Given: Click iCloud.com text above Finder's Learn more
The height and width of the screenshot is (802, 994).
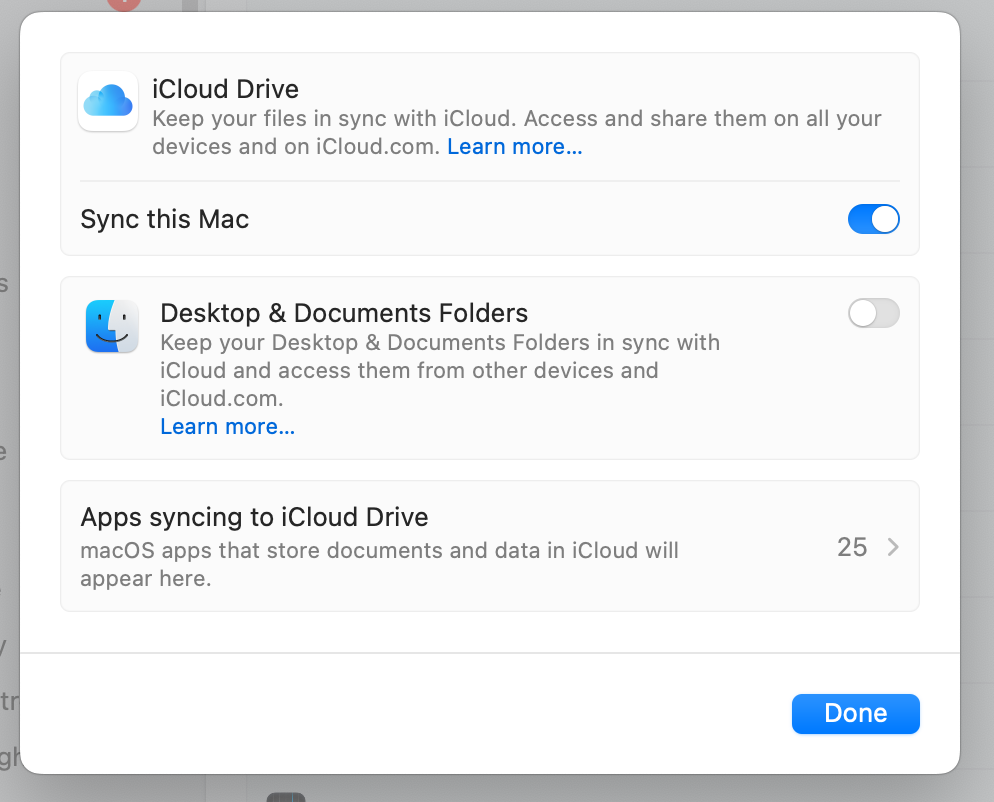Looking at the screenshot, I should [221, 398].
